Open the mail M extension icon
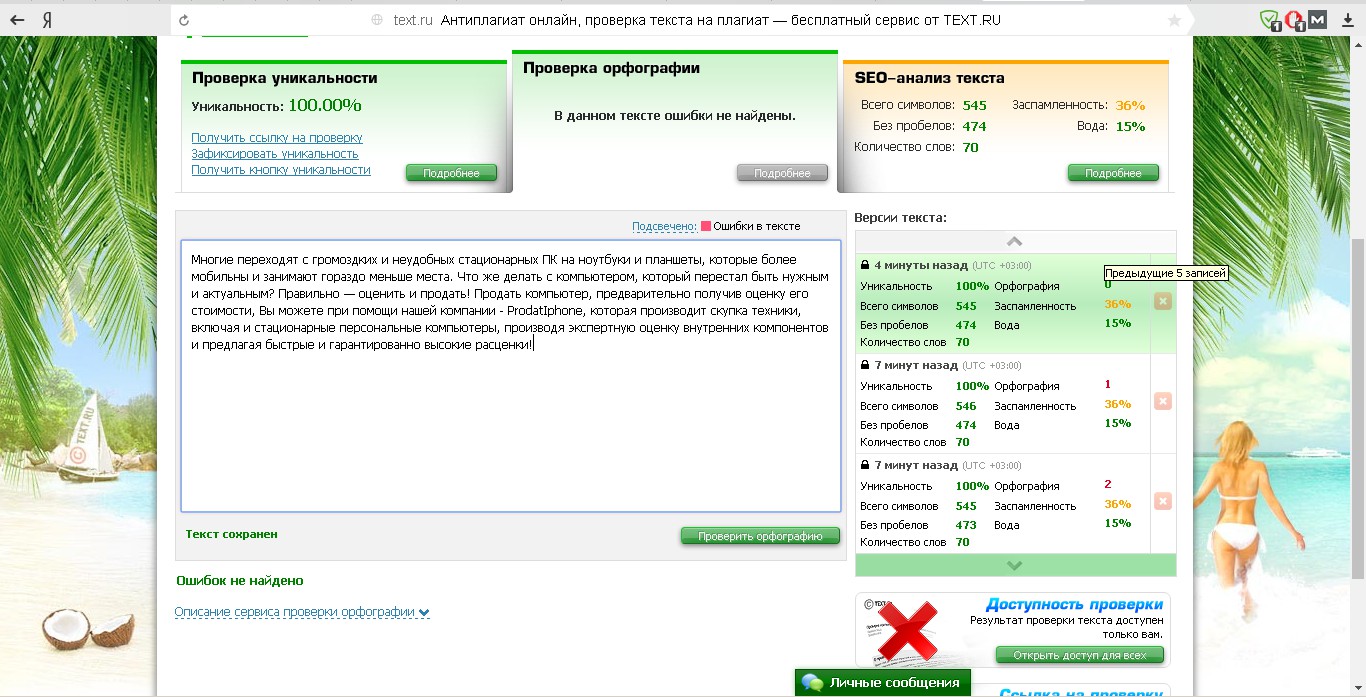This screenshot has height=697, width=1366. pos(1318,19)
